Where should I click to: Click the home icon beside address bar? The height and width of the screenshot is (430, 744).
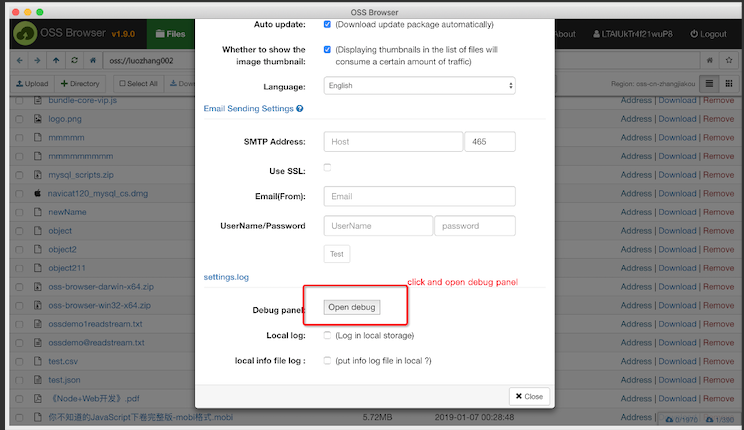93,60
